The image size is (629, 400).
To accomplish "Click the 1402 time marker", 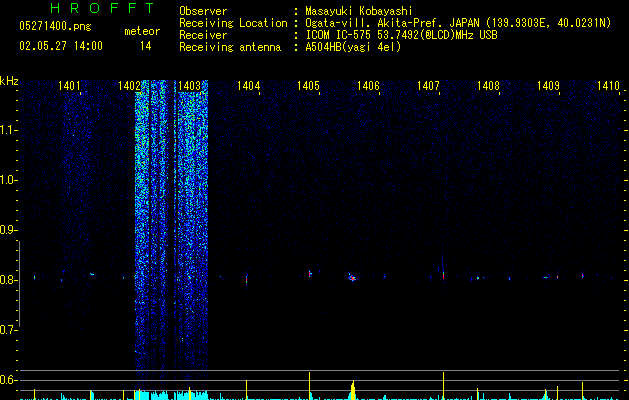I will click(129, 86).
